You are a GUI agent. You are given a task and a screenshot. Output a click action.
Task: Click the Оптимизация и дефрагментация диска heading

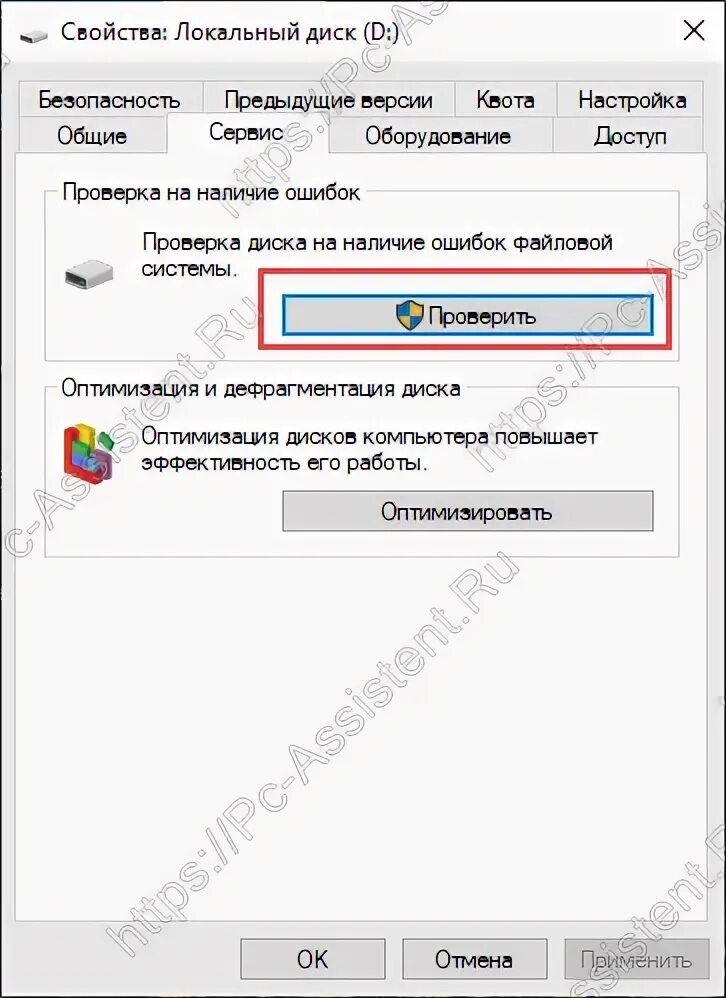[x=261, y=388]
